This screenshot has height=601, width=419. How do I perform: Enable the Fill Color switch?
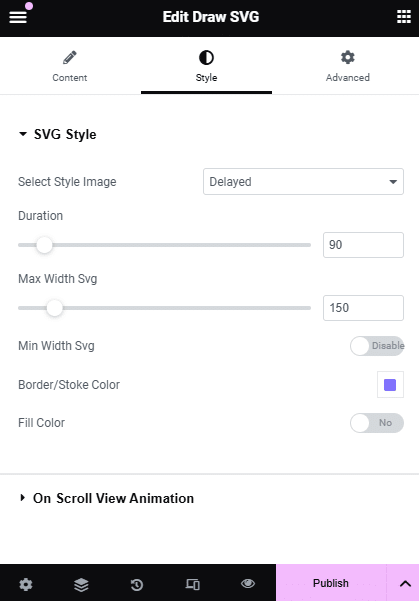click(377, 423)
